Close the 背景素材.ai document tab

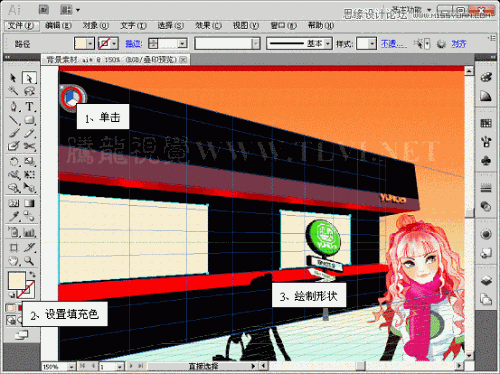(x=183, y=60)
